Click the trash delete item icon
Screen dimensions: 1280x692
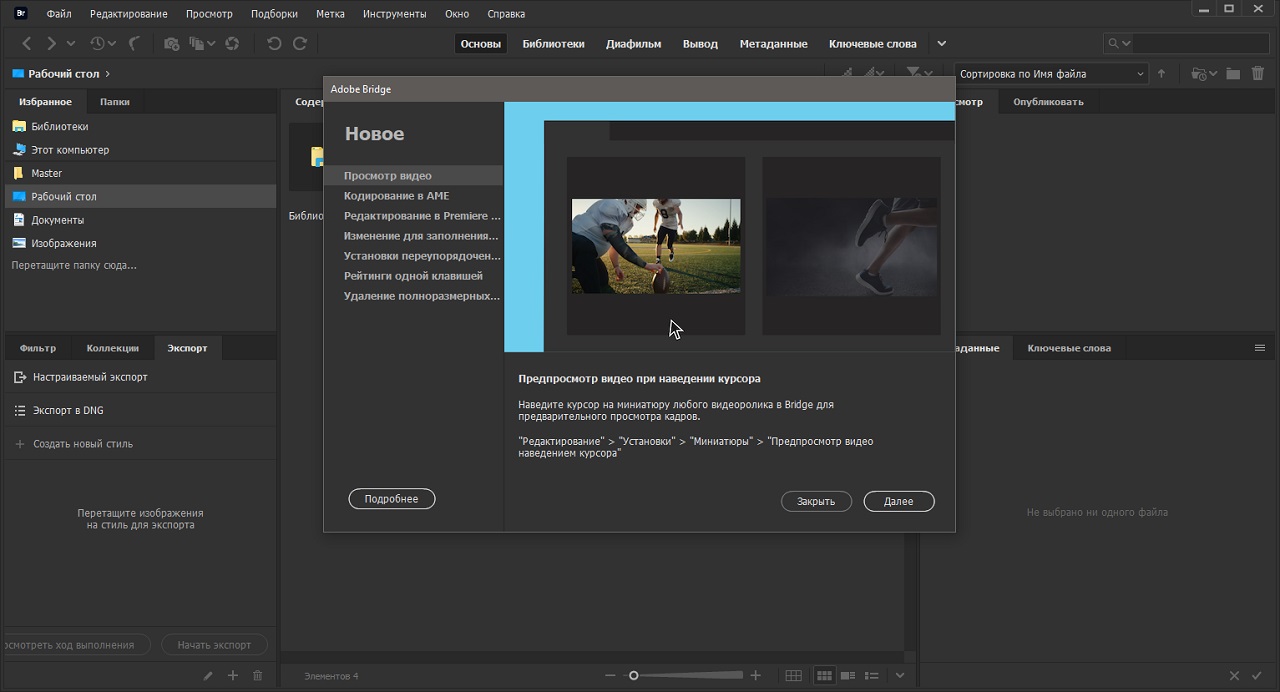click(x=1259, y=74)
